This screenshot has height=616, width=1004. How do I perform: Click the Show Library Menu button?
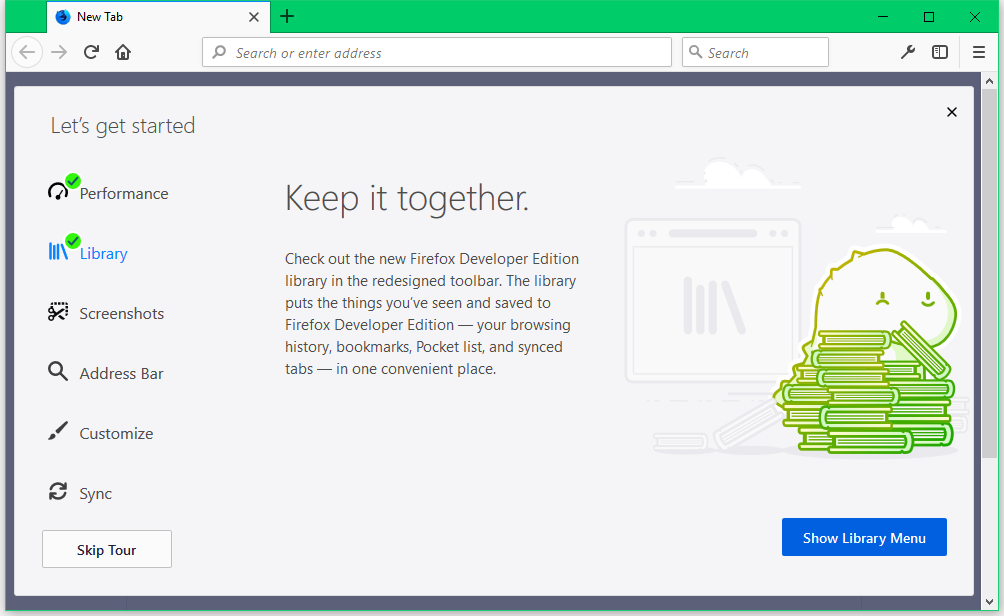point(864,537)
